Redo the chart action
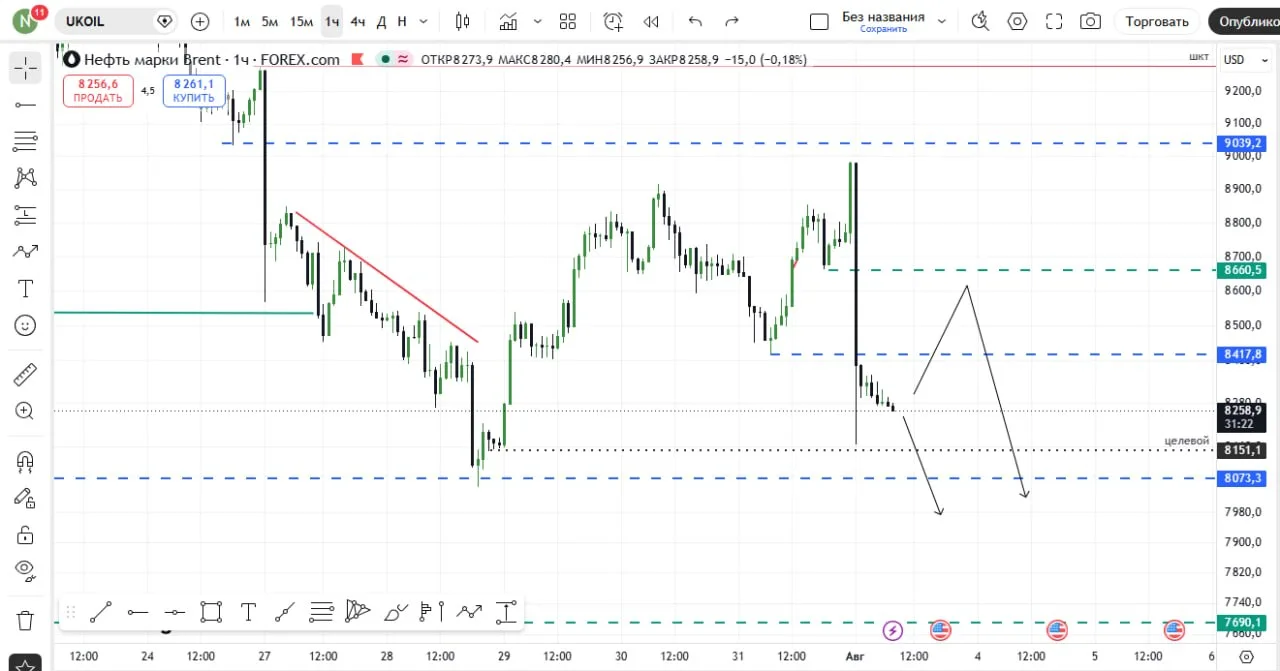 coord(732,21)
